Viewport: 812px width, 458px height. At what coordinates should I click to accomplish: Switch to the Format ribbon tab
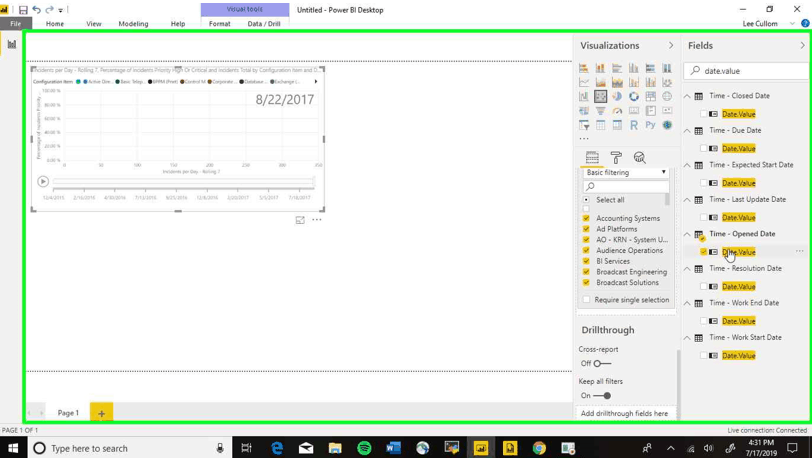pyautogui.click(x=220, y=24)
